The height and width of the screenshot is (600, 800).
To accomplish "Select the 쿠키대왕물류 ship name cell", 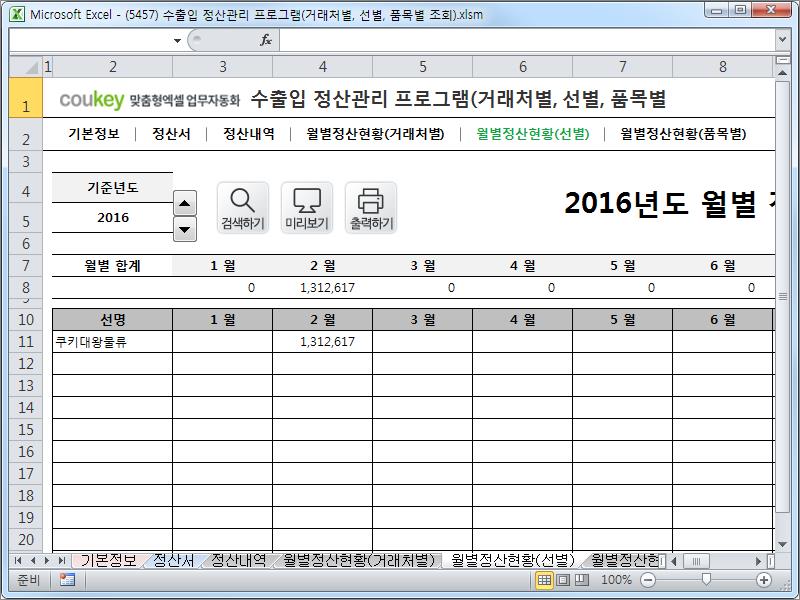I will (112, 341).
